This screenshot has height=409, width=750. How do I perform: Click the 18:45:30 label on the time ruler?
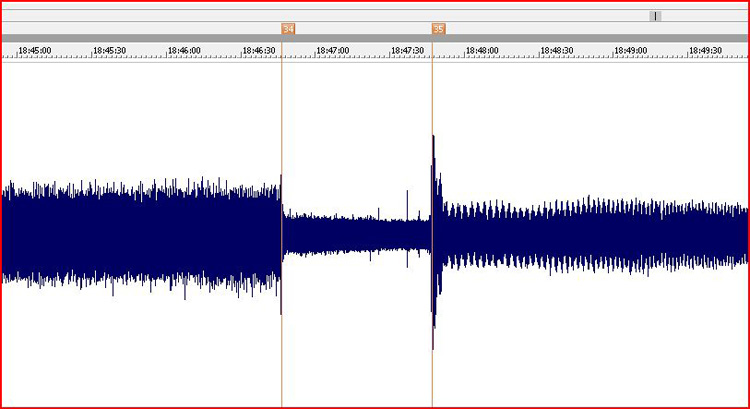coord(110,50)
